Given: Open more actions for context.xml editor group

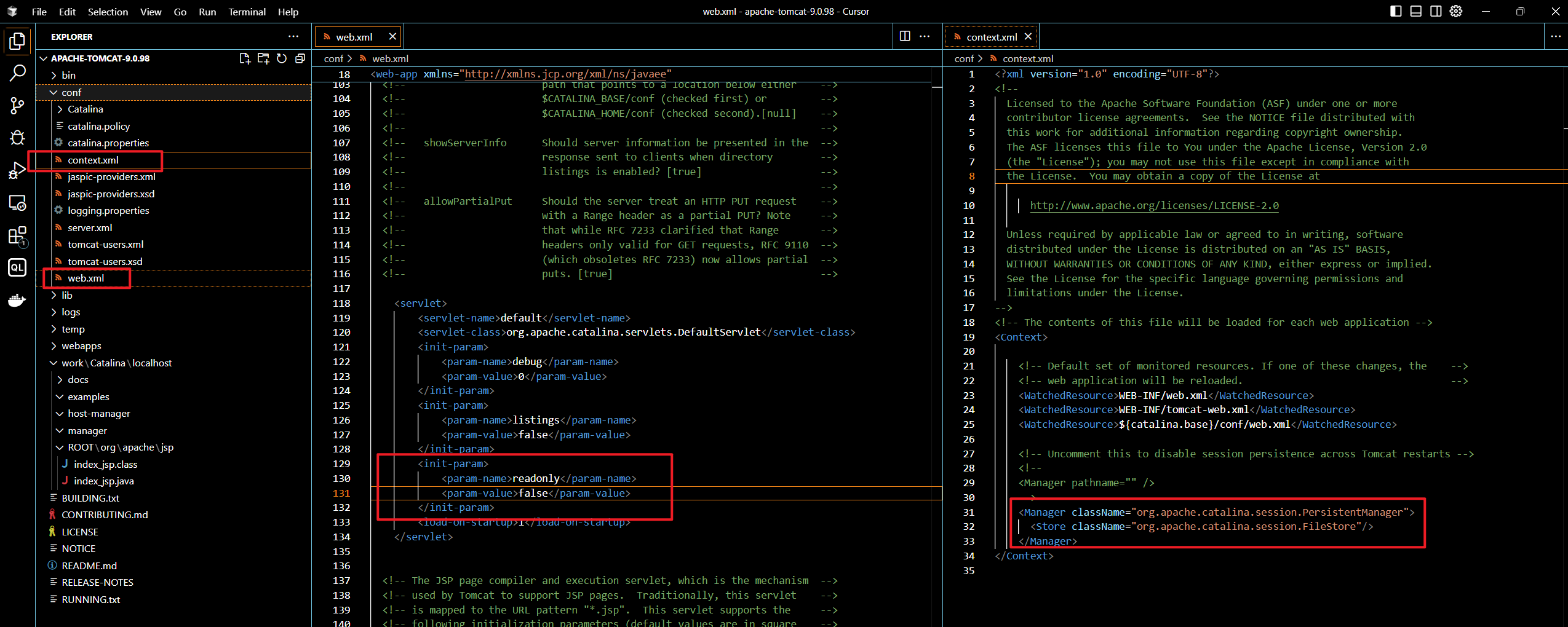Looking at the screenshot, I should click(1556, 36).
